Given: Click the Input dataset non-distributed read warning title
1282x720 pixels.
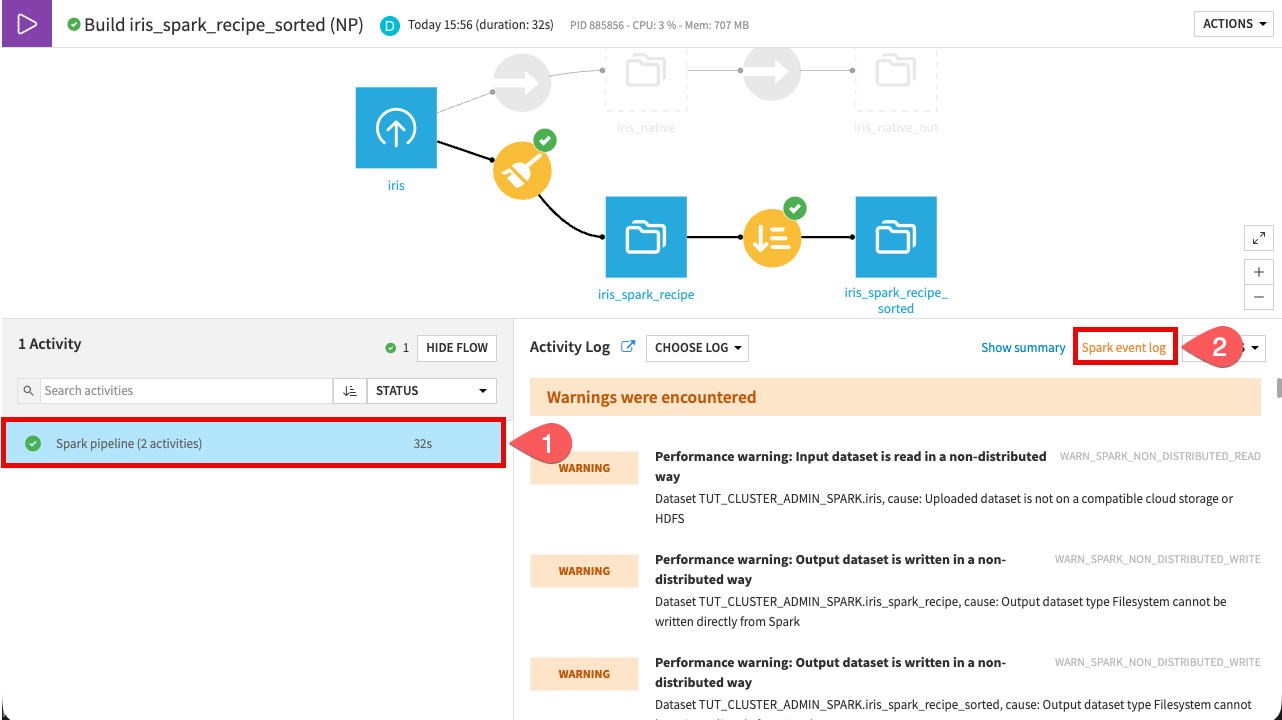Looking at the screenshot, I should point(851,466).
